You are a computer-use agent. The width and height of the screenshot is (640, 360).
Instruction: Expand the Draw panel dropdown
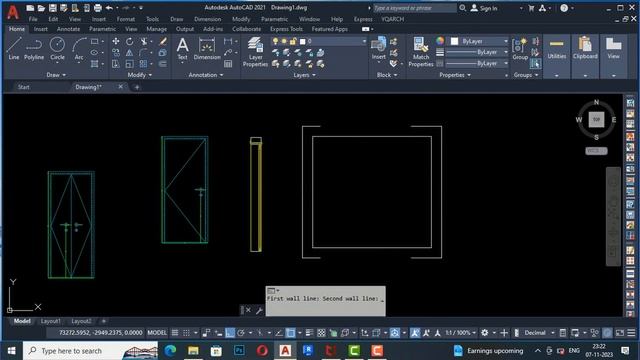(56, 75)
